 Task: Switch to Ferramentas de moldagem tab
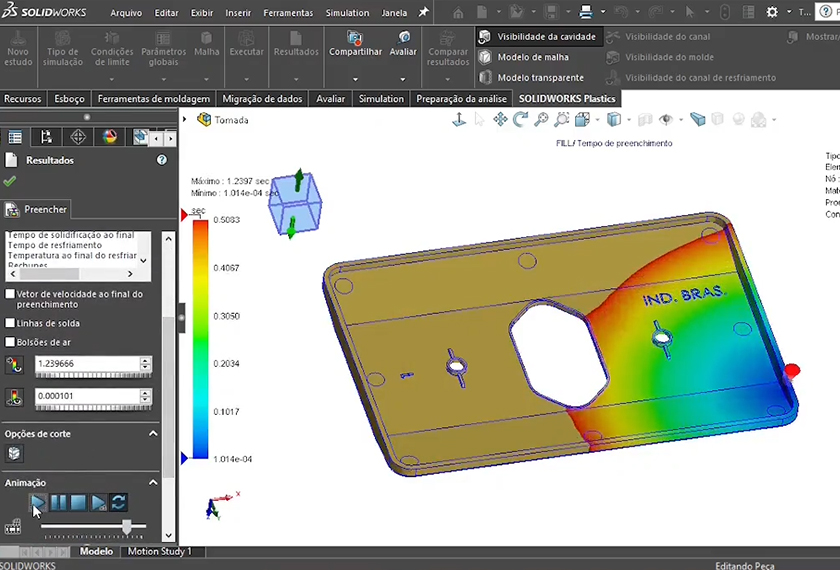point(154,99)
